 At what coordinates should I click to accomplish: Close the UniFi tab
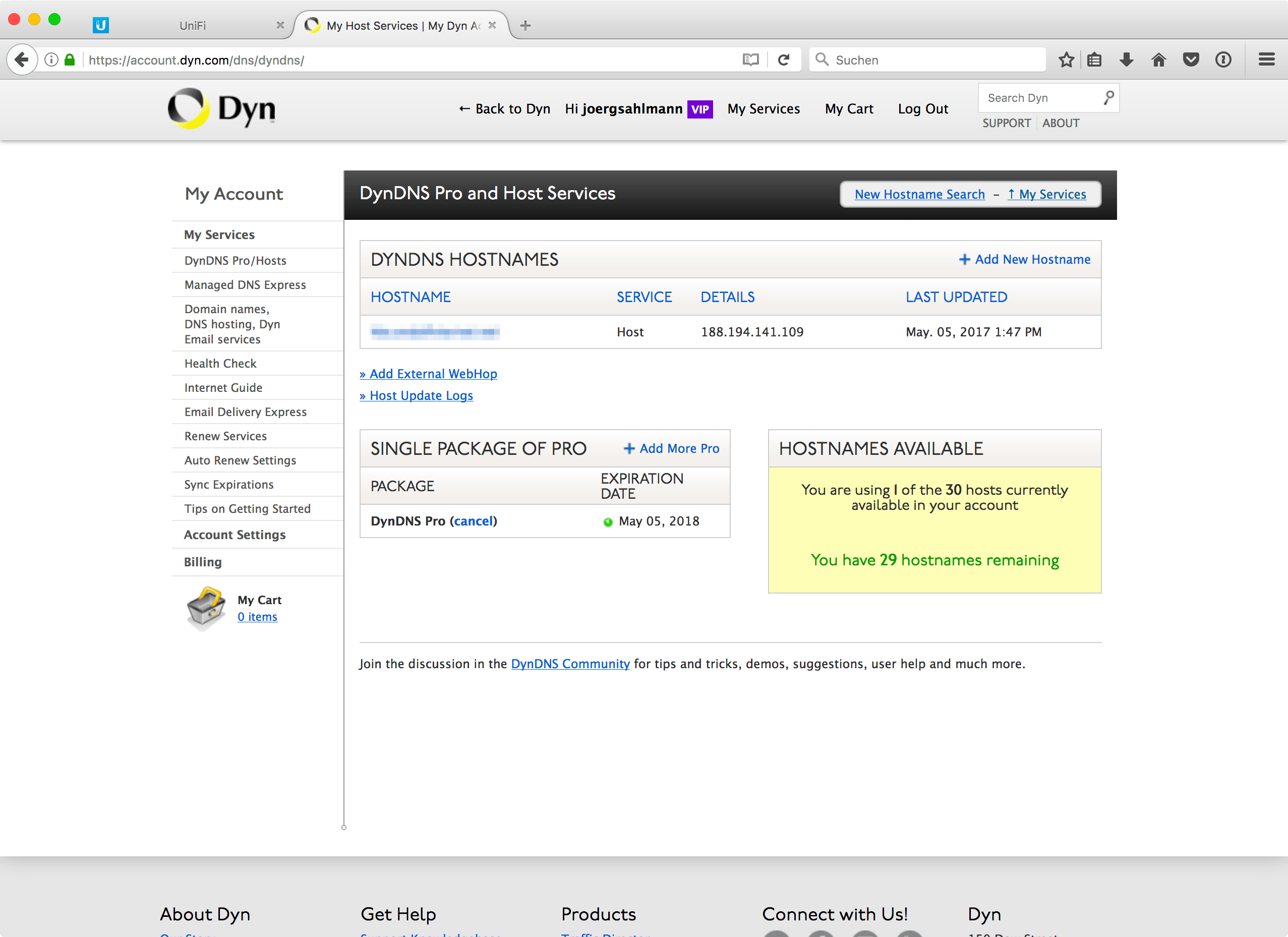point(280,26)
